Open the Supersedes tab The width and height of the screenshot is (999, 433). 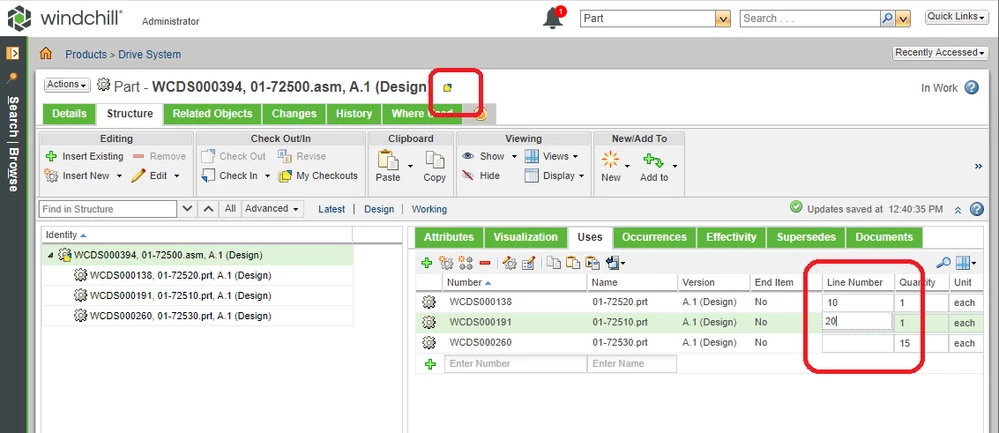806,237
